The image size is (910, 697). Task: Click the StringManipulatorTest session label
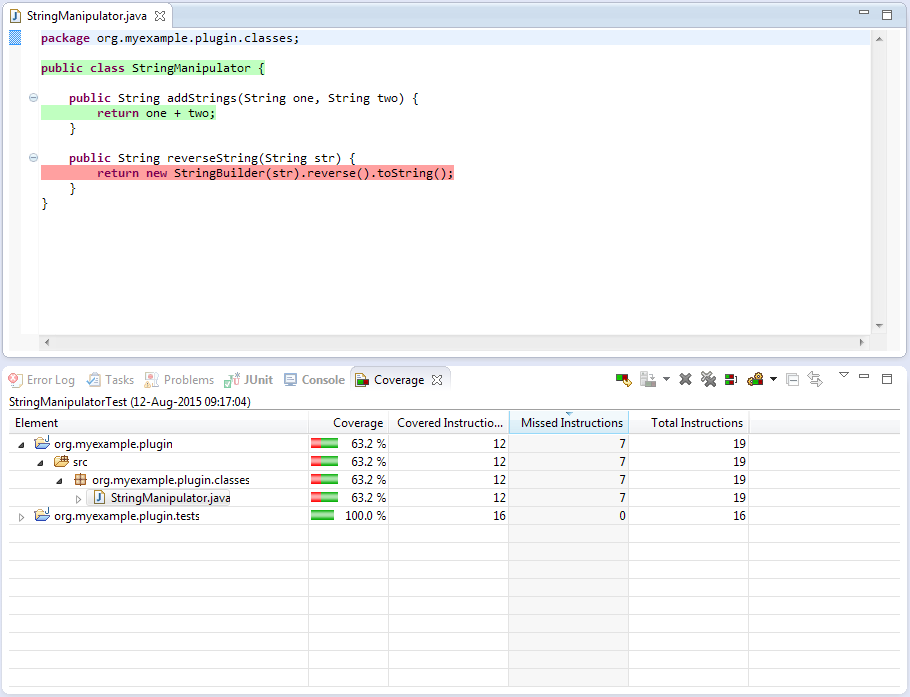[x=129, y=402]
